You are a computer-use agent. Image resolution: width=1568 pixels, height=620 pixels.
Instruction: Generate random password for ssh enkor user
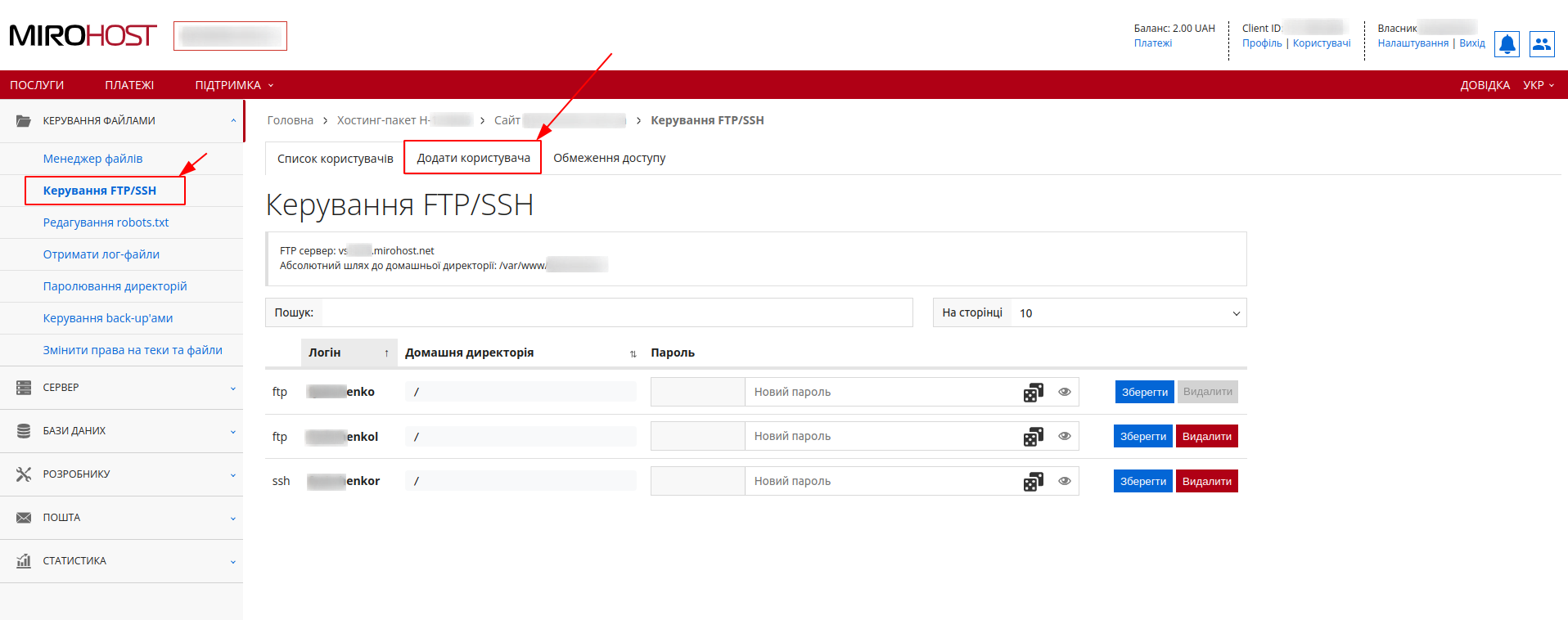click(1034, 482)
